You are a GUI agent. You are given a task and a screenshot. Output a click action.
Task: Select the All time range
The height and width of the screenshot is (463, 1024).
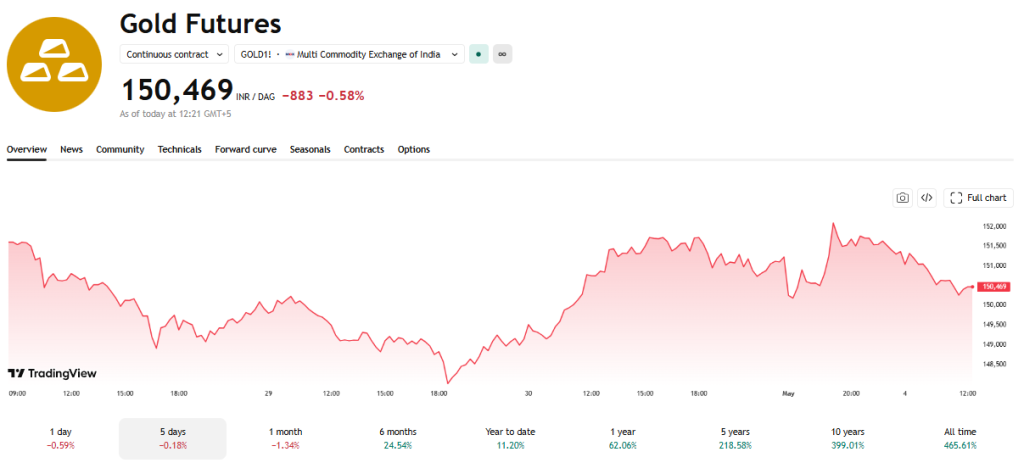(959, 438)
